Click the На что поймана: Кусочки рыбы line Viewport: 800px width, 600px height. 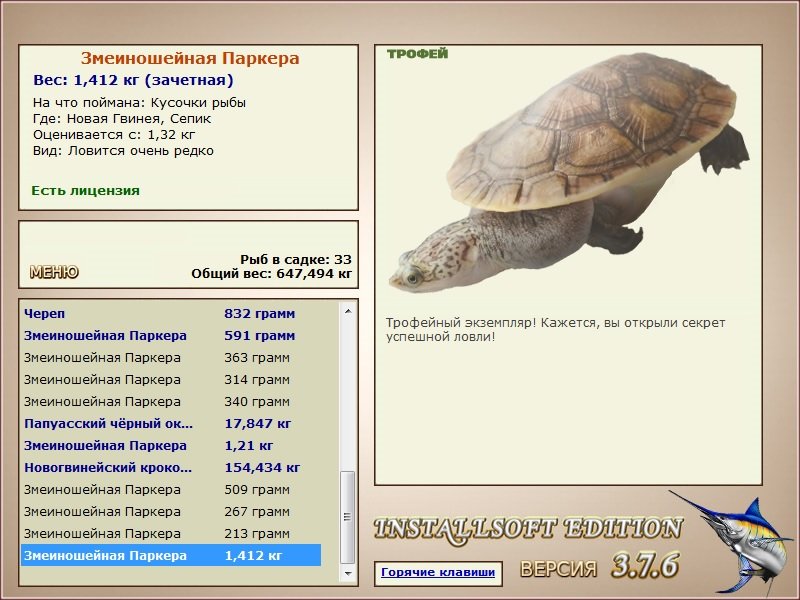[x=139, y=103]
